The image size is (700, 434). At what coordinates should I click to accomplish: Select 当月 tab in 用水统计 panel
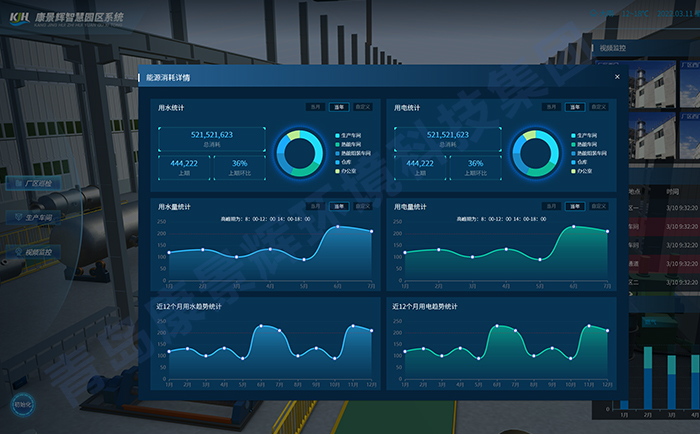(315, 107)
